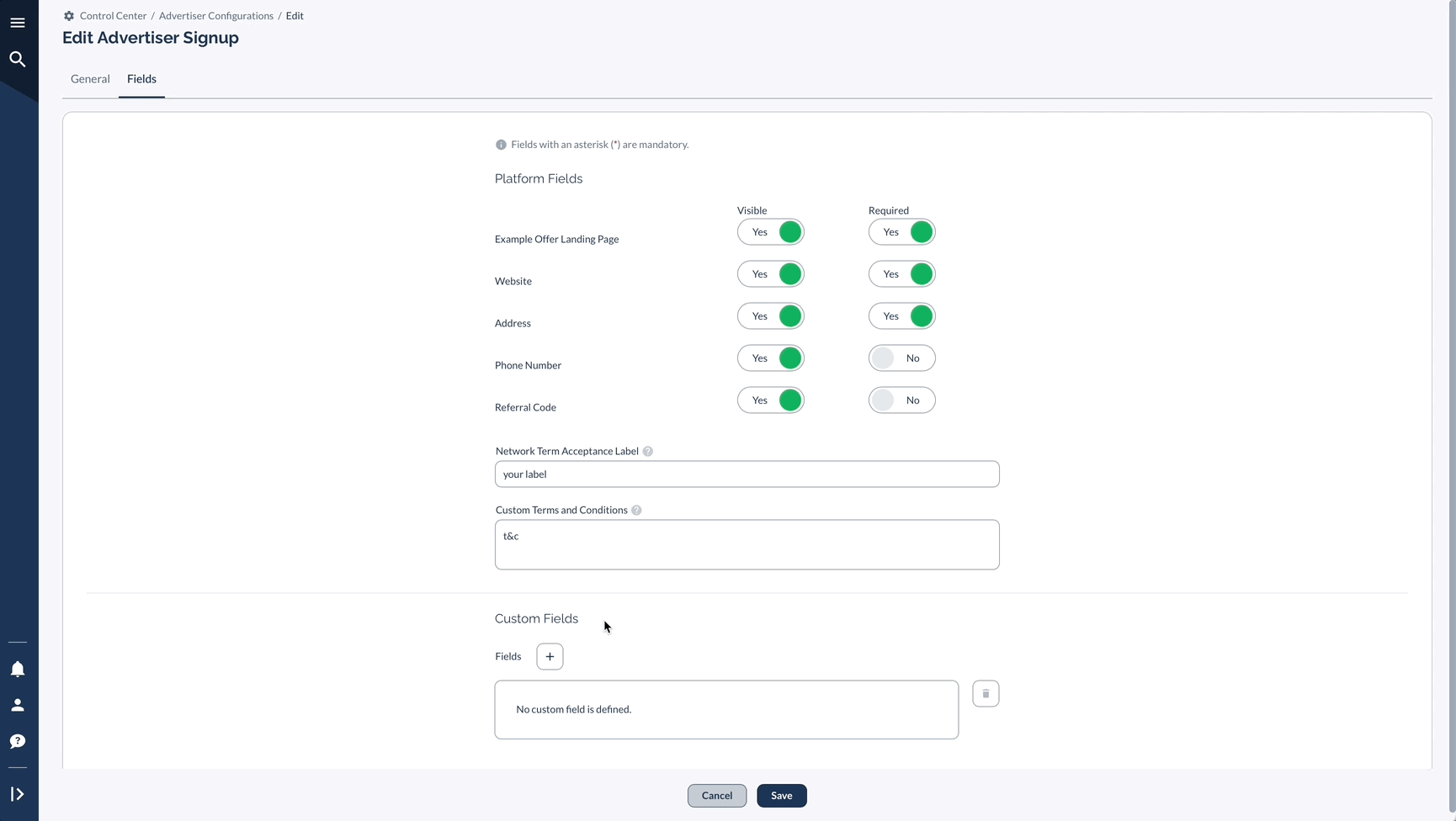The height and width of the screenshot is (821, 1456).
Task: Click the Example Offer Landing Page label
Action: coord(557,239)
